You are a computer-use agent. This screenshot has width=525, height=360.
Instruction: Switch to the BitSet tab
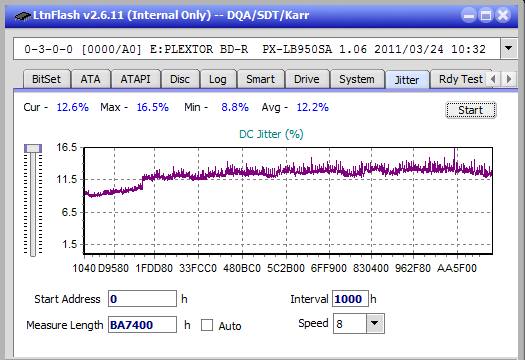coord(47,79)
